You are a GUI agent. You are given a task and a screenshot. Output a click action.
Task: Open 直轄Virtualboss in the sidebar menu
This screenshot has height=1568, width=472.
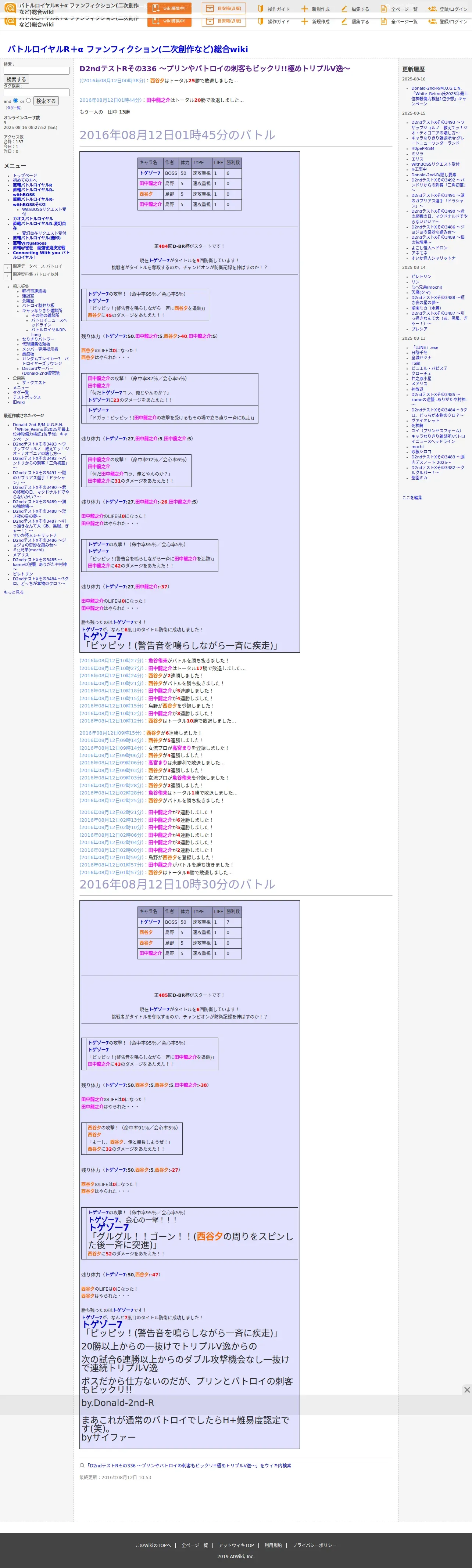[30, 243]
